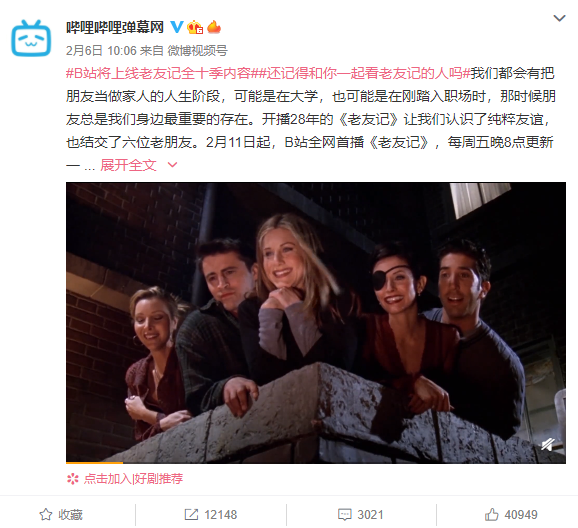This screenshot has height=528, width=578.
Task: Play the Friends video thumbnail
Action: coord(316,322)
